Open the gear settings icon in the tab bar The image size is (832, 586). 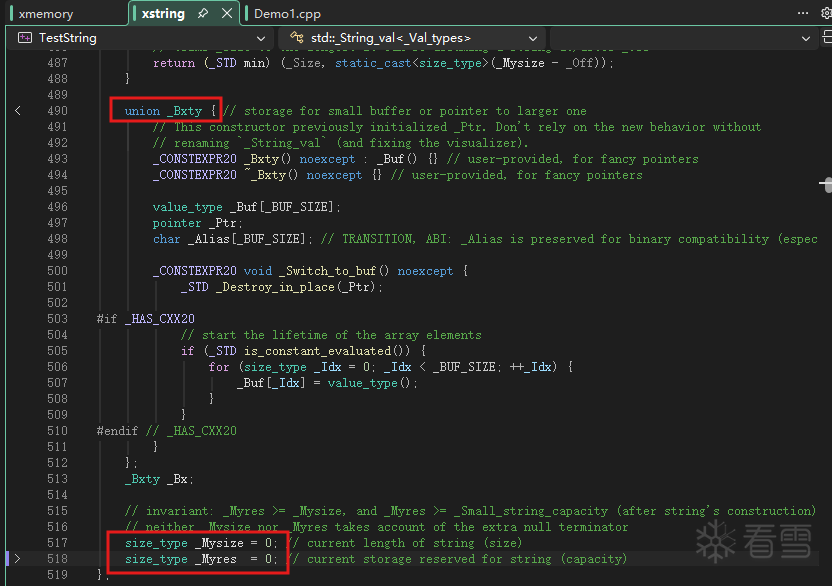(x=827, y=13)
